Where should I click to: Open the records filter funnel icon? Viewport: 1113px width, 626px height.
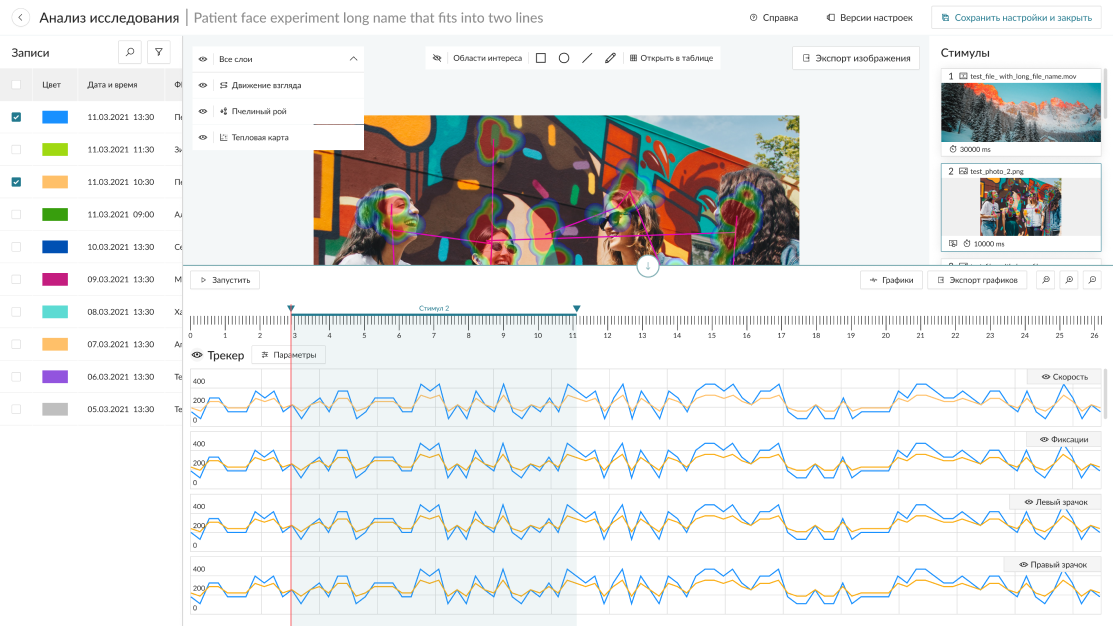pyautogui.click(x=158, y=52)
